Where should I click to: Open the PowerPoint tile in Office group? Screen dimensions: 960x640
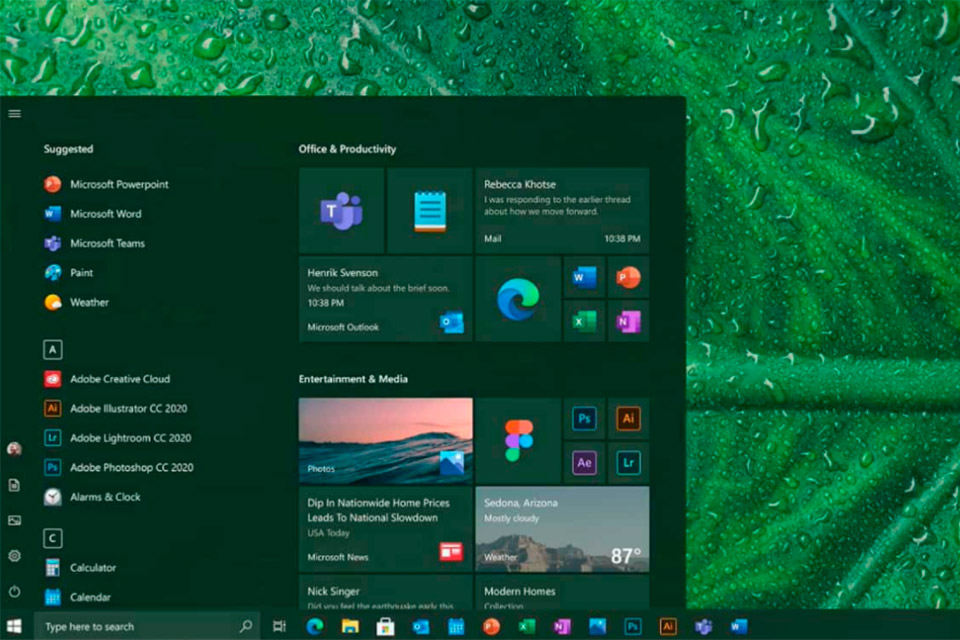[x=628, y=277]
